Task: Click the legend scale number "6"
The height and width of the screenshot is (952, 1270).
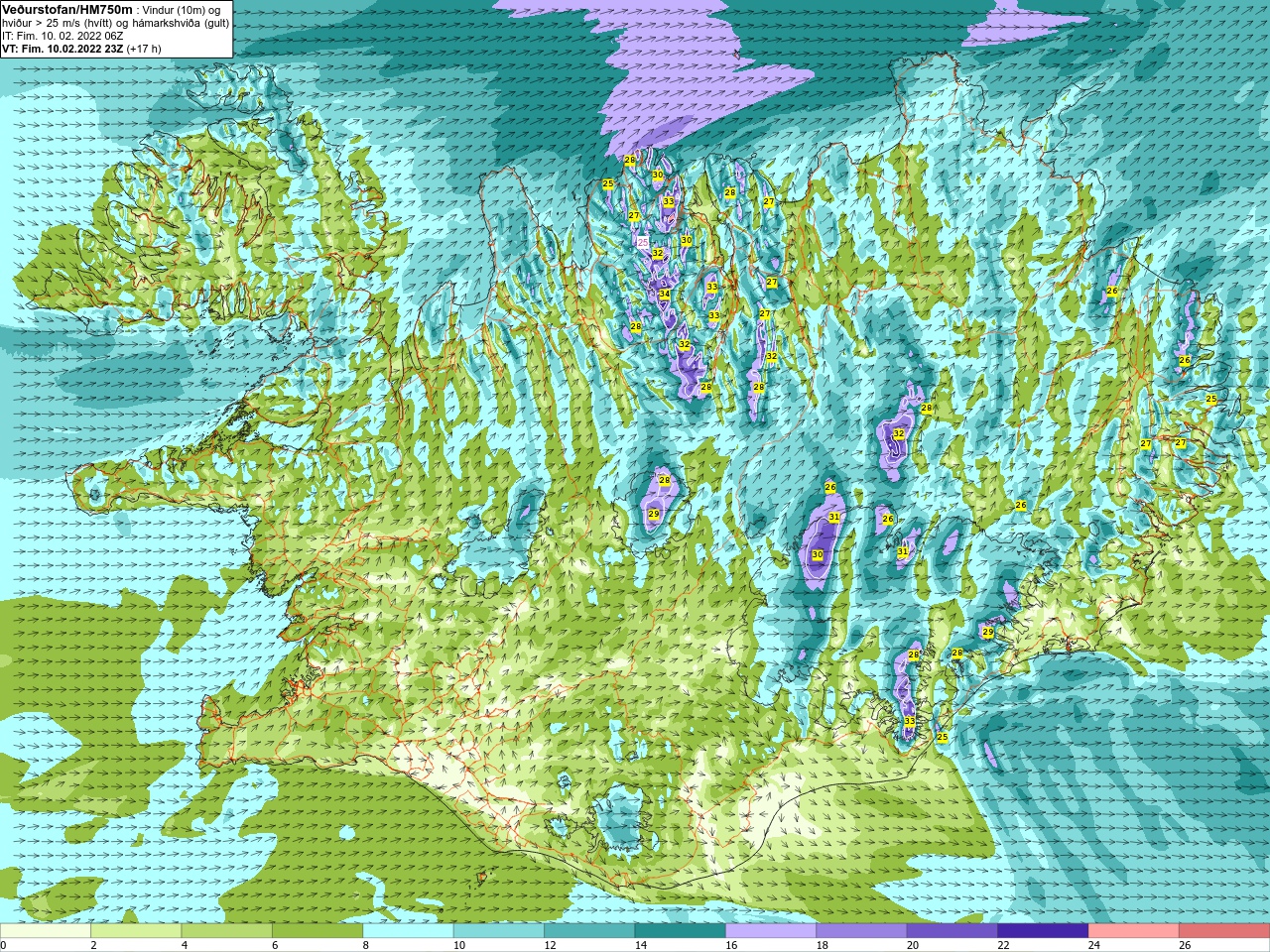Action: [275, 946]
